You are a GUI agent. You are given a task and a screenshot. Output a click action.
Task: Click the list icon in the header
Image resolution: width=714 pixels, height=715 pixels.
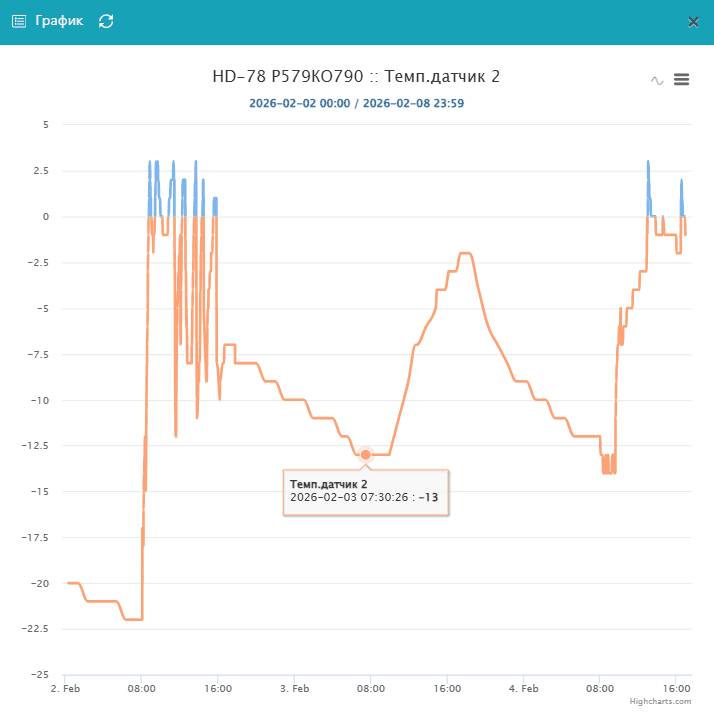(18, 21)
